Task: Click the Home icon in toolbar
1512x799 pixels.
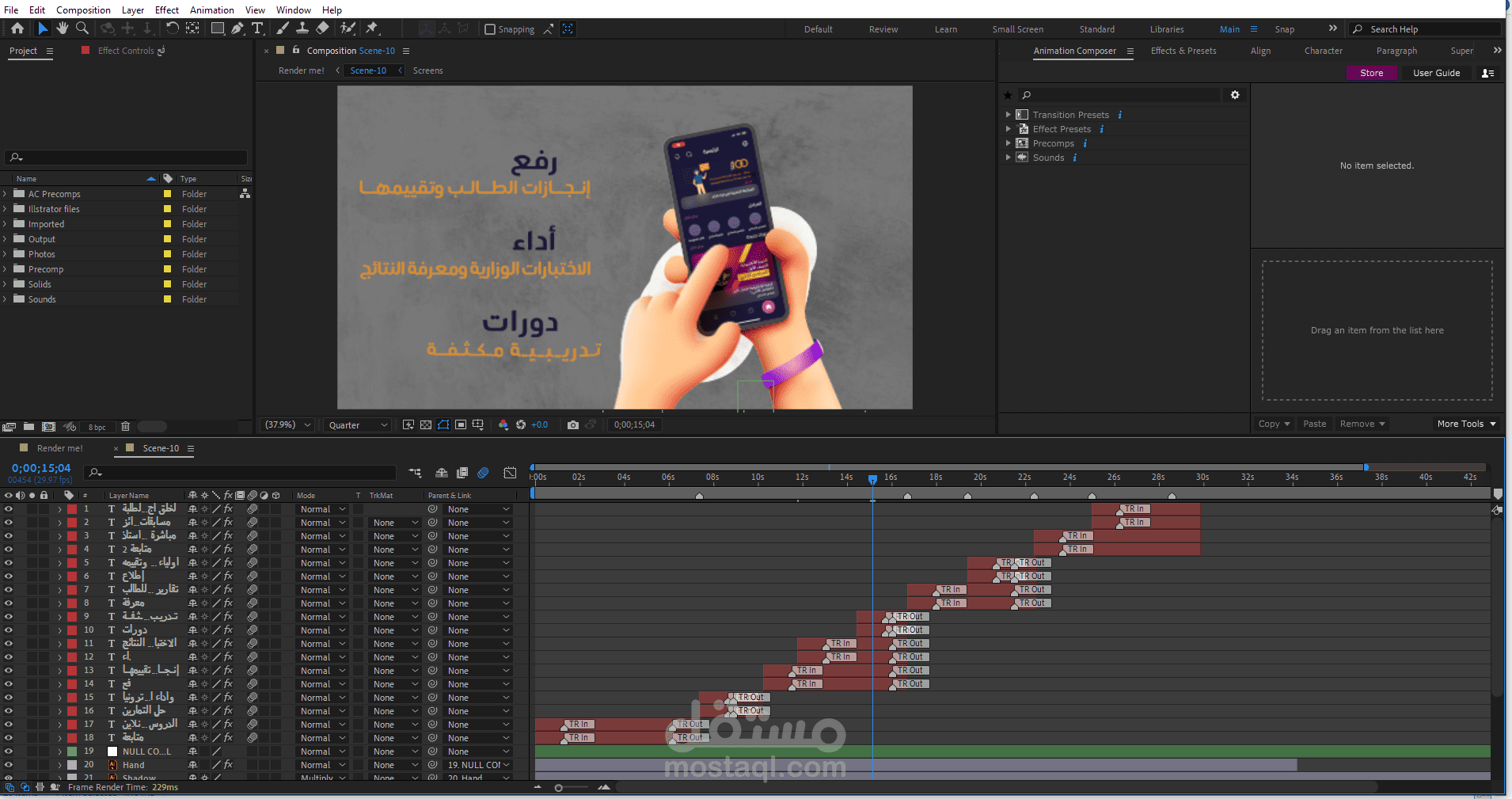Action: [17, 29]
